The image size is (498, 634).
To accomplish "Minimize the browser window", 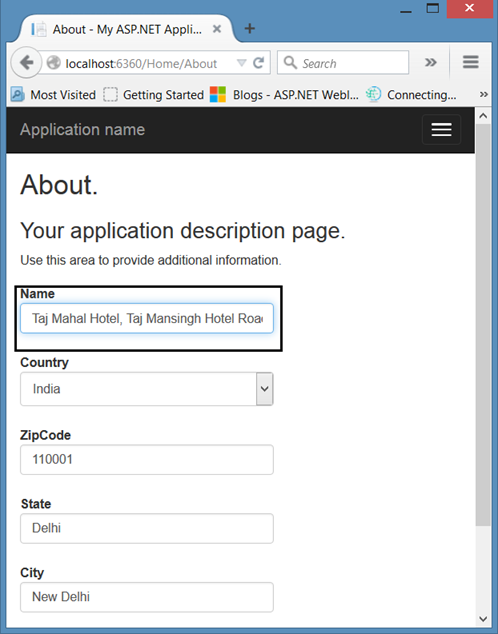I will tap(405, 11).
